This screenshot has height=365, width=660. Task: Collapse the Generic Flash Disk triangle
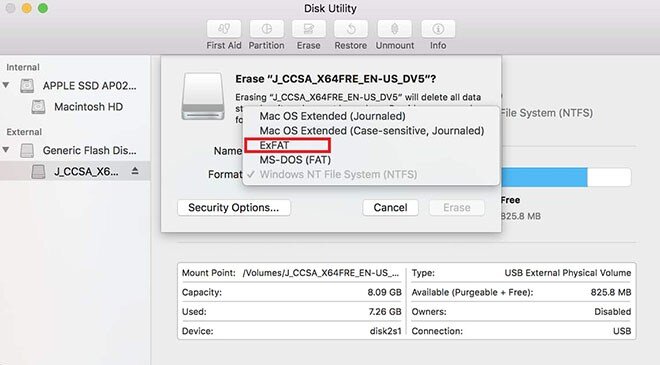(6, 150)
